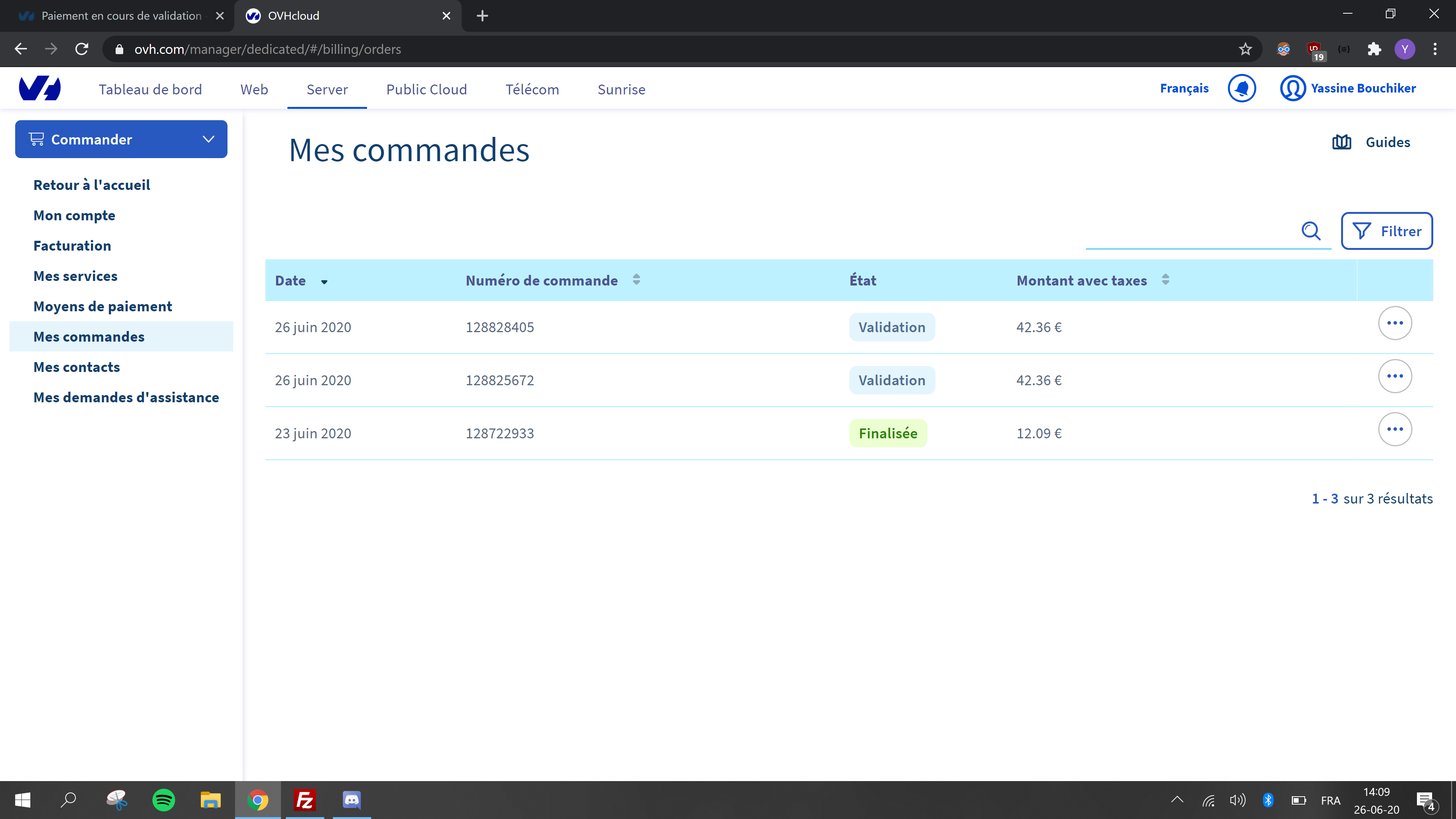Show hidden system tray icons

1177,800
